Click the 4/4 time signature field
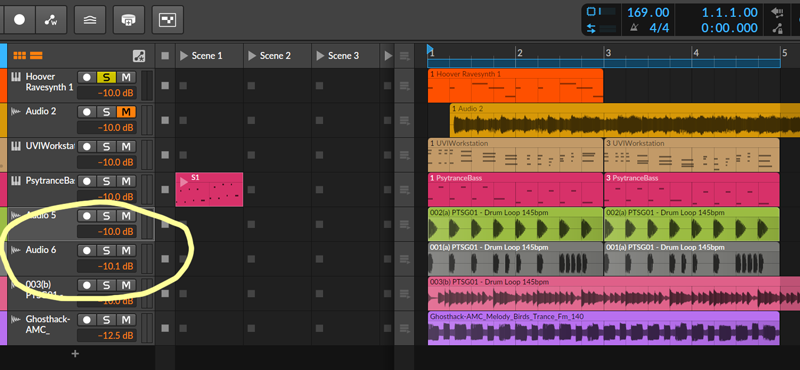800x370 pixels. point(659,28)
